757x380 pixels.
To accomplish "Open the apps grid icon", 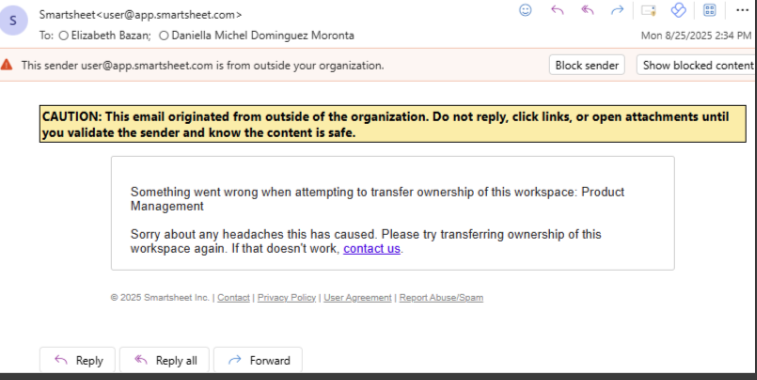I will pyautogui.click(x=709, y=10).
